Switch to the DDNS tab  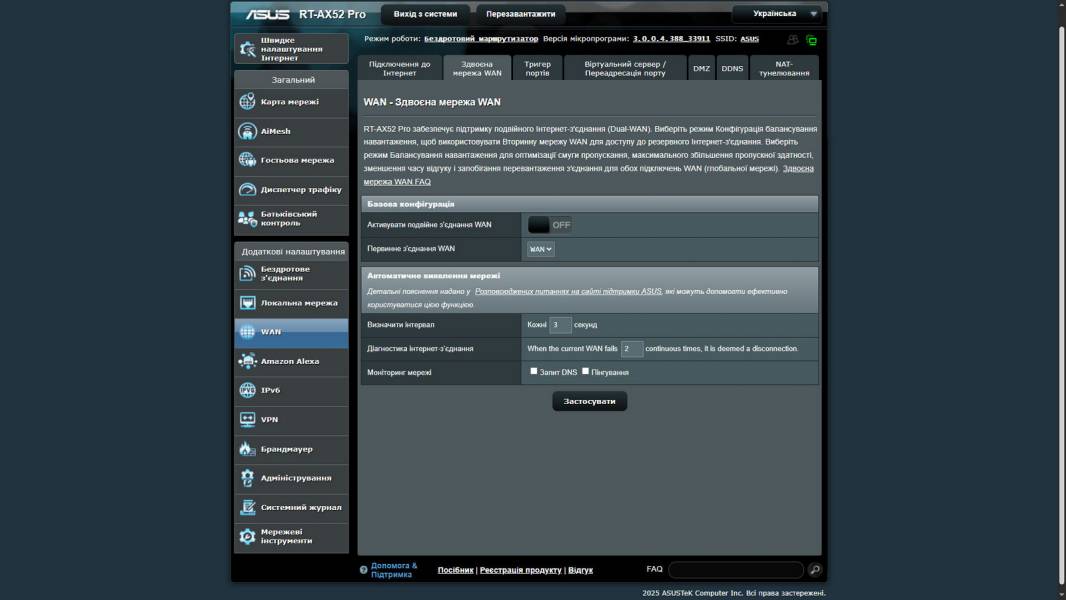[732, 69]
